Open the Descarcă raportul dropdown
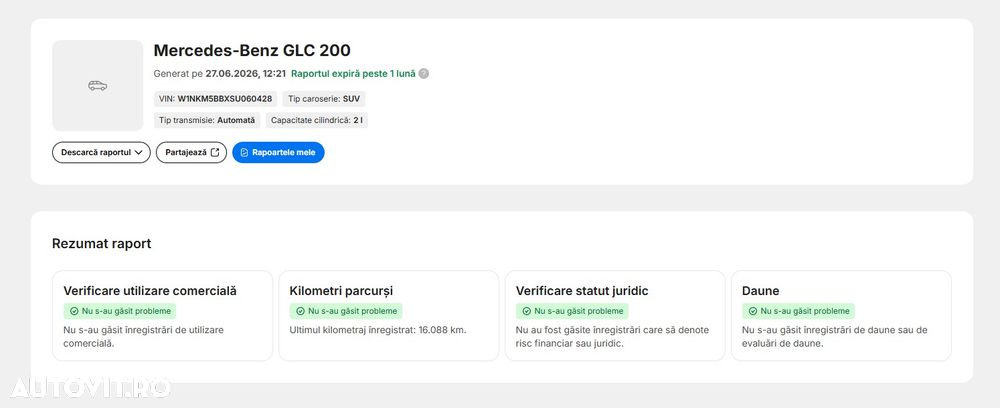This screenshot has height=408, width=1000. [101, 152]
